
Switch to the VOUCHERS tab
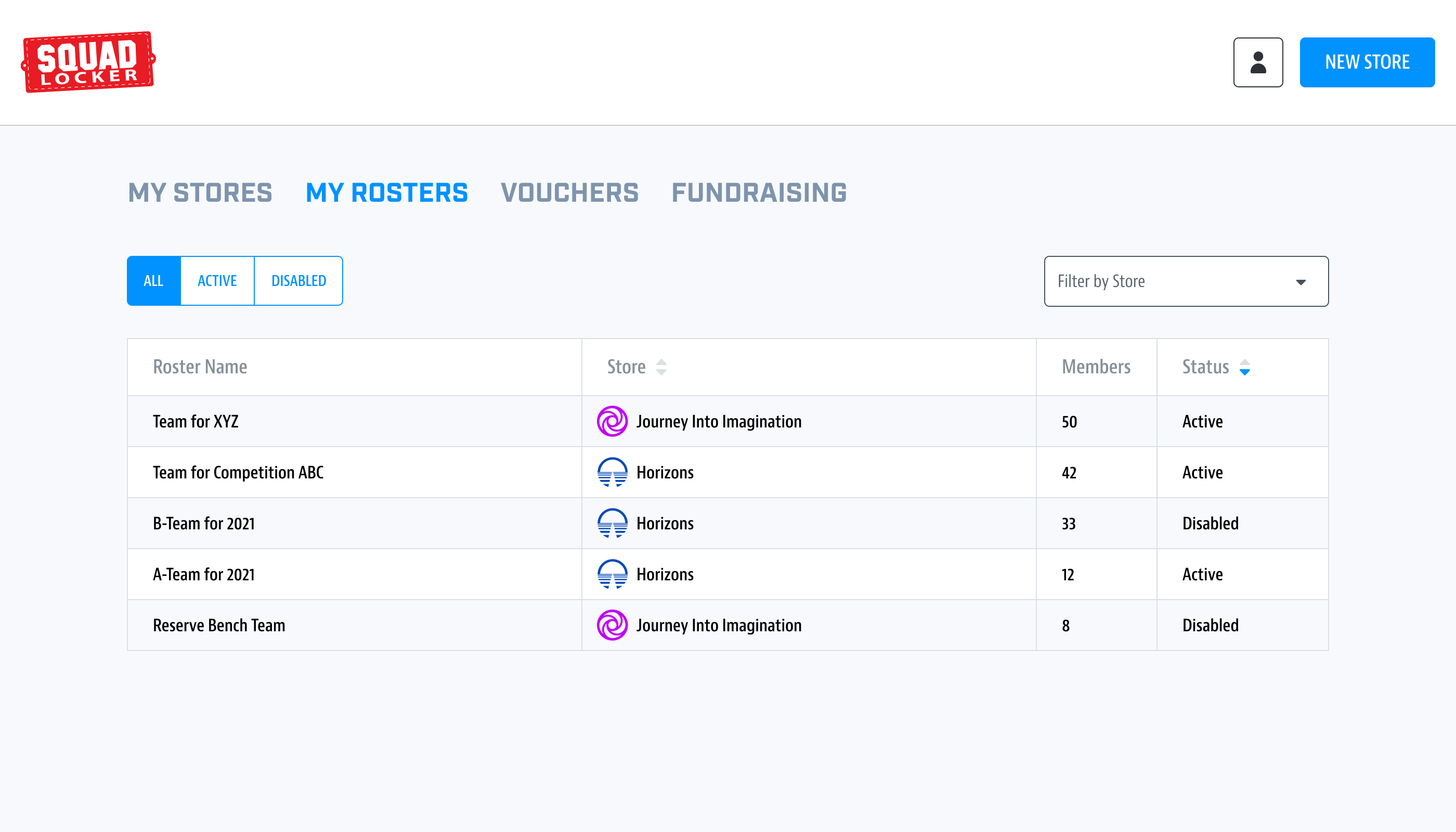coord(569,192)
